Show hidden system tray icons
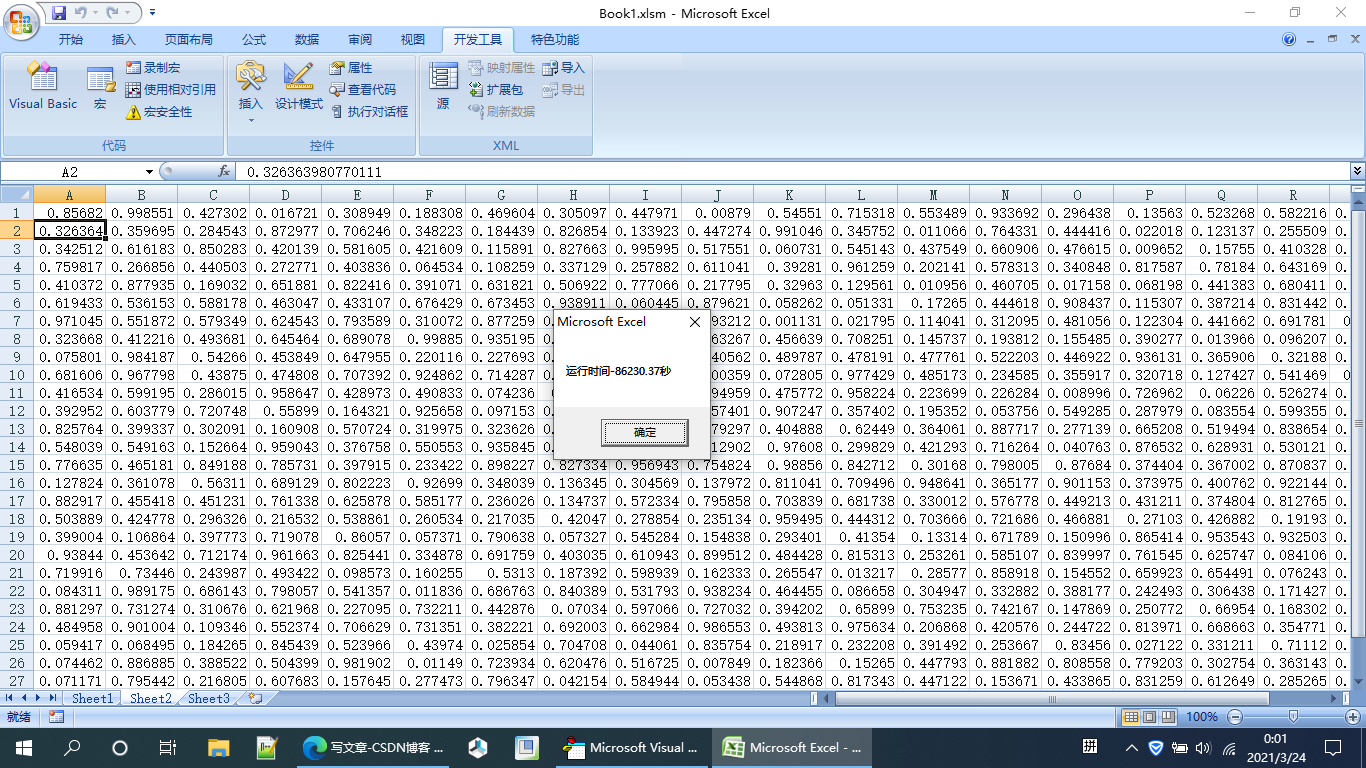 pos(1131,748)
